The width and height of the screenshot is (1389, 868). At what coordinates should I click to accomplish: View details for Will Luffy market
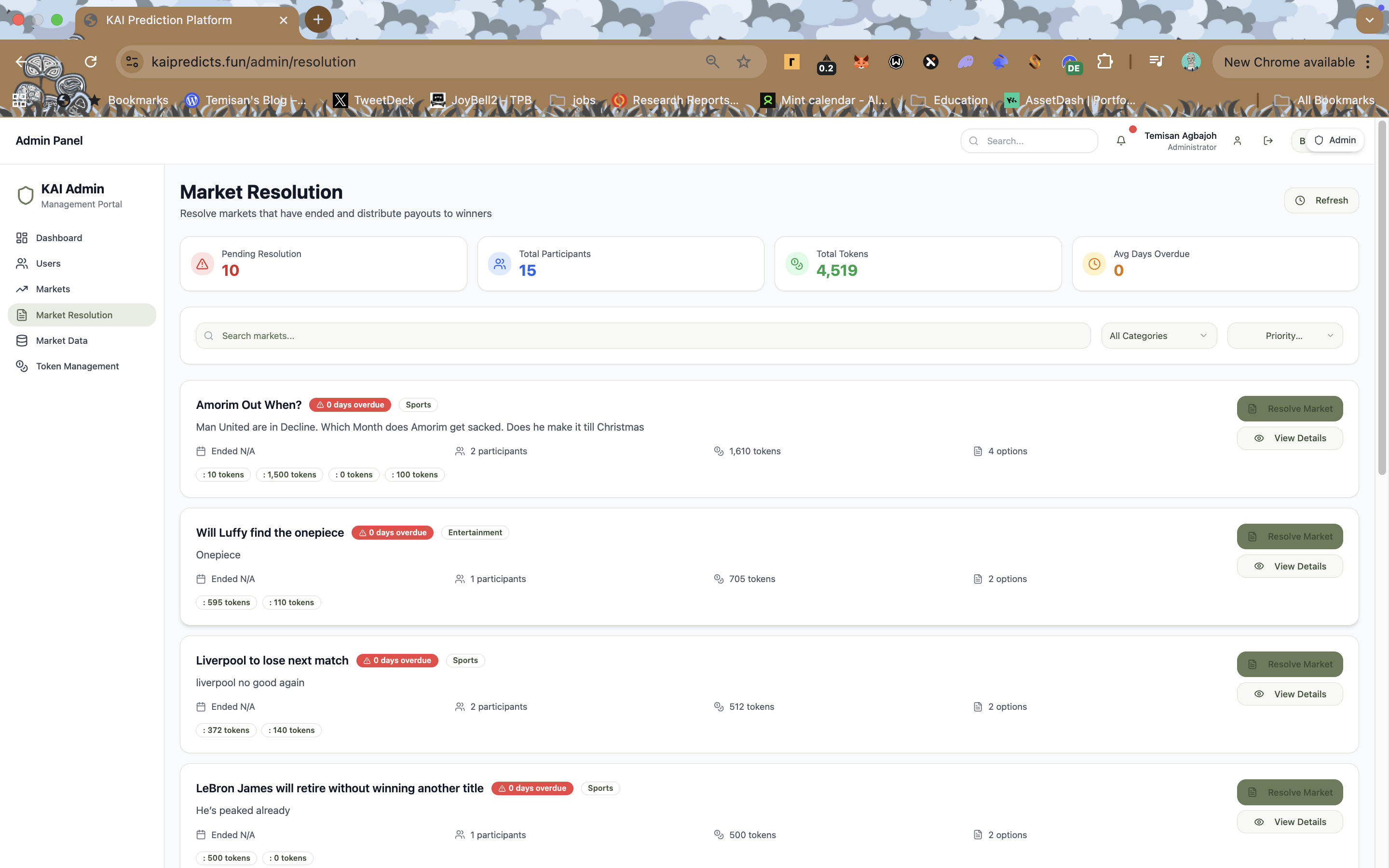[x=1289, y=566]
